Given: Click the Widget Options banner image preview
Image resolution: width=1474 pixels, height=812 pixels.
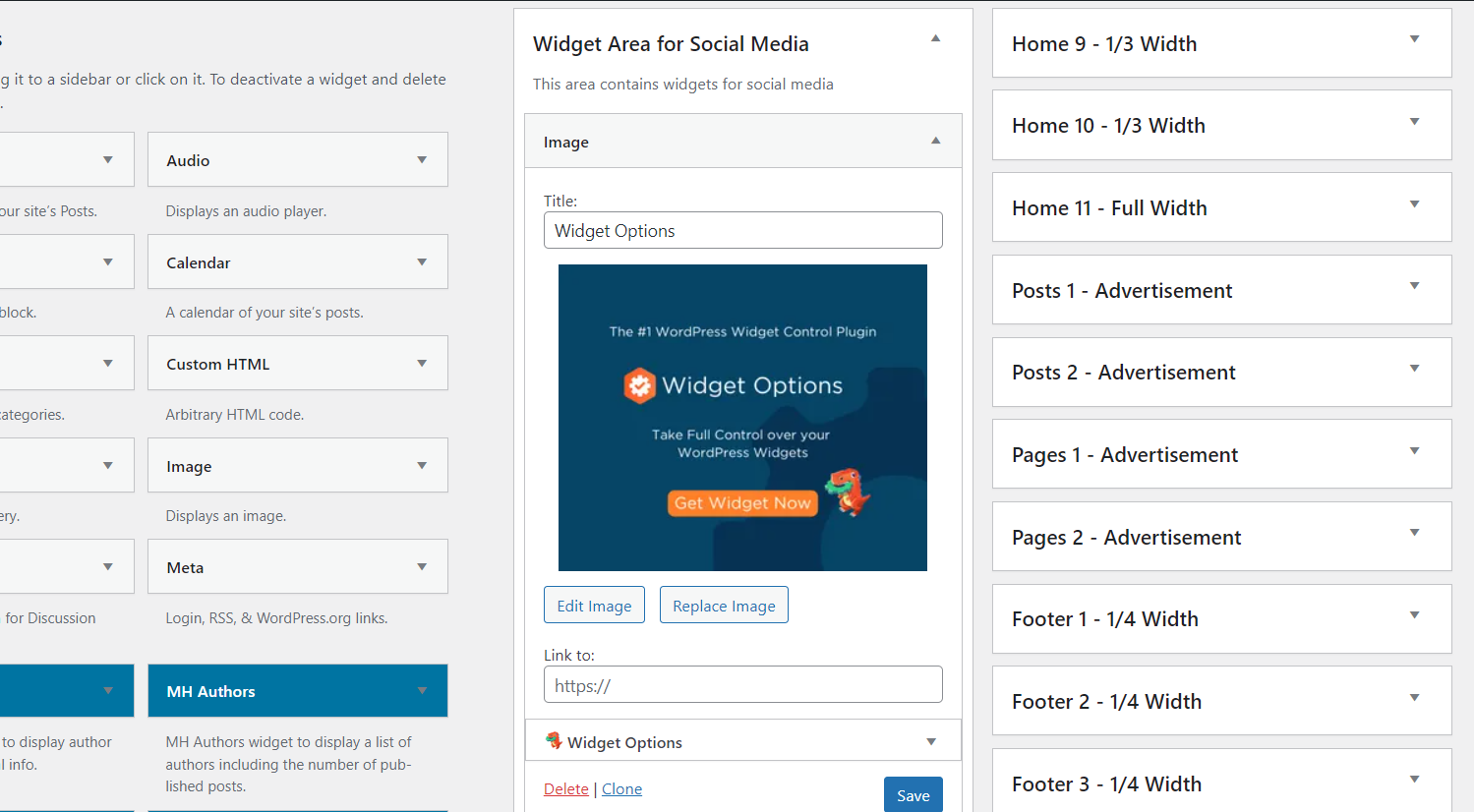Looking at the screenshot, I should tap(742, 418).
